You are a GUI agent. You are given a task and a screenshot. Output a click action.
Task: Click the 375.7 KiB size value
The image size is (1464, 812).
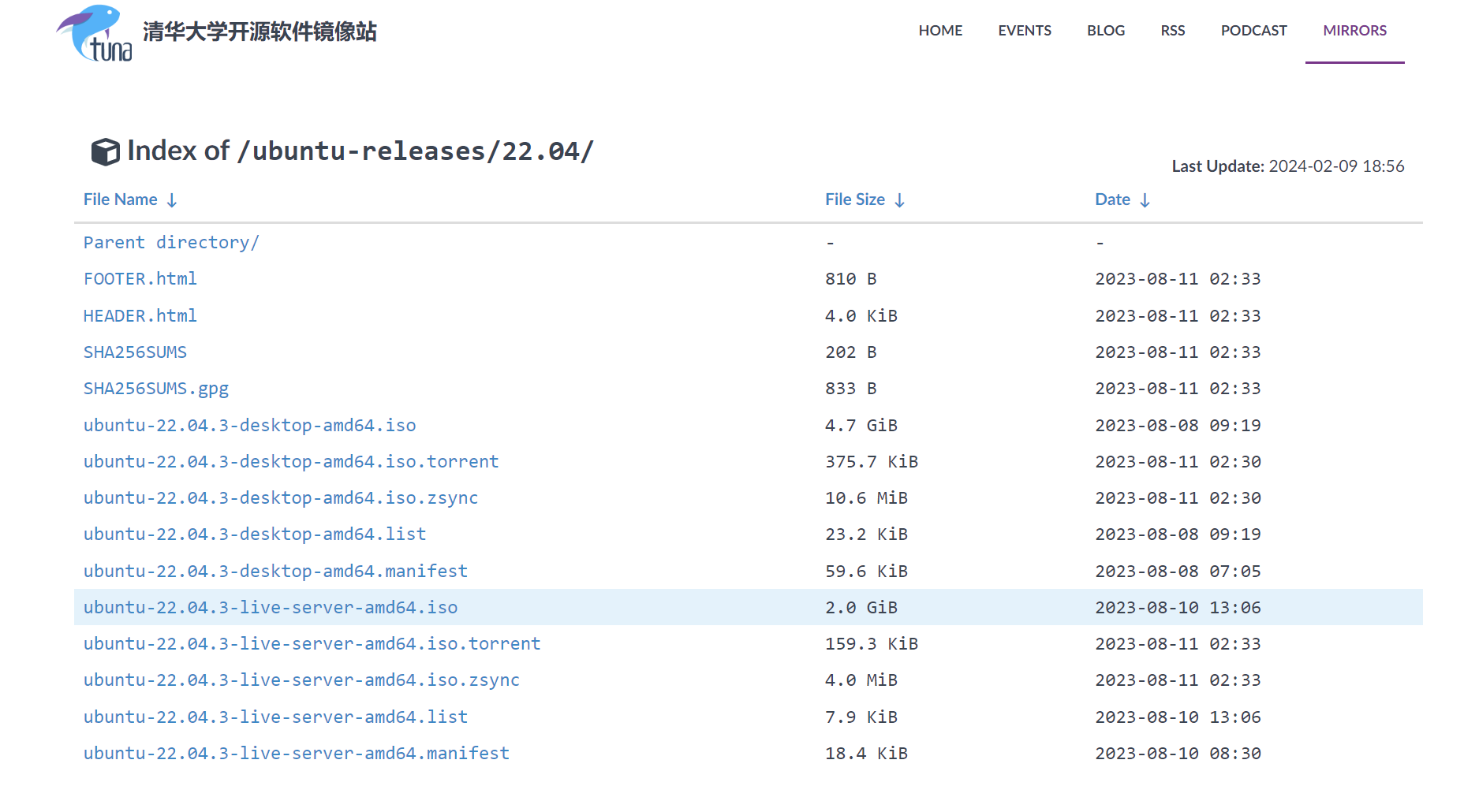pos(872,462)
